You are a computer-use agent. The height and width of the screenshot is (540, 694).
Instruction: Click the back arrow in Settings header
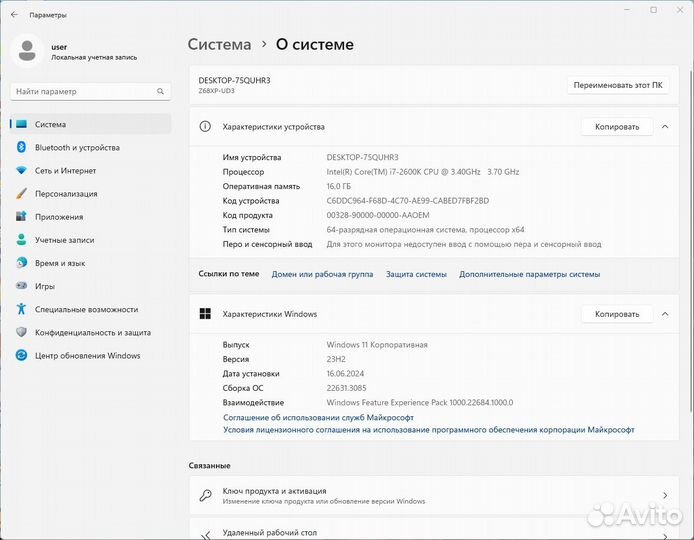coord(14,15)
